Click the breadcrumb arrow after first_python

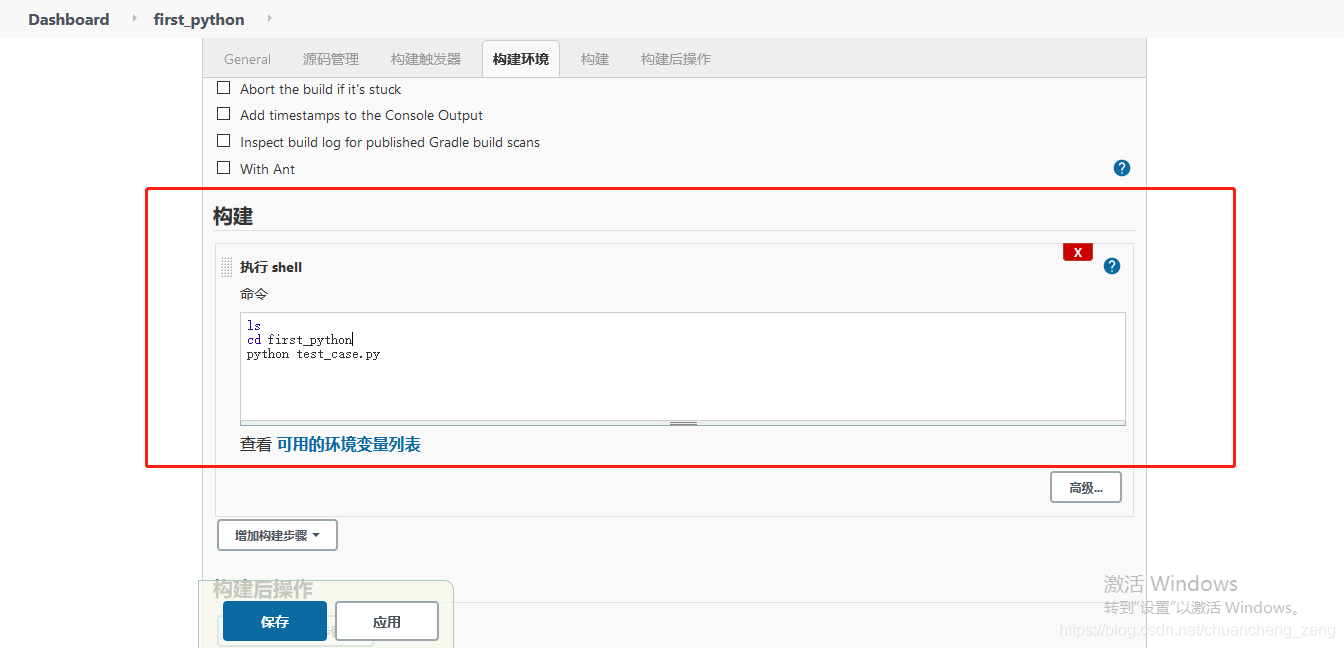271,18
